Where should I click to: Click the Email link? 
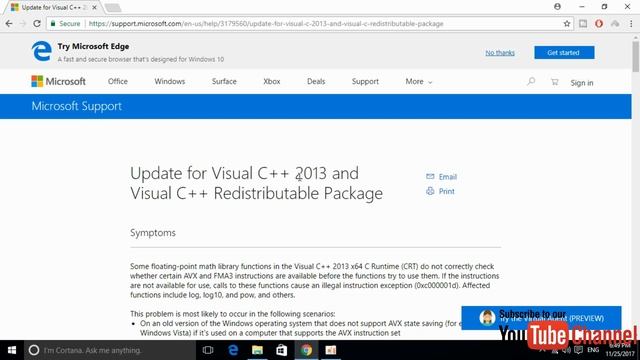click(447, 177)
